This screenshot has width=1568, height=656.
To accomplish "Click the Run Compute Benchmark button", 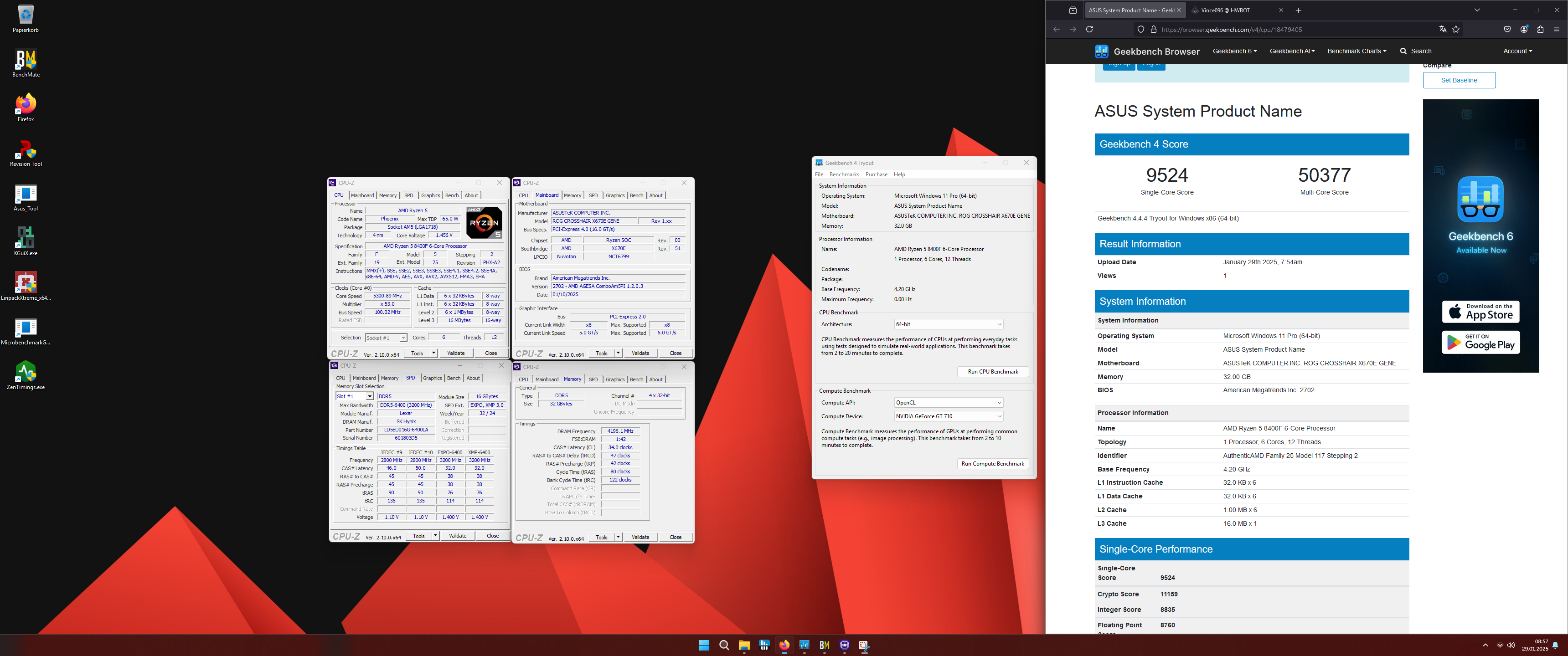I will click(x=993, y=464).
